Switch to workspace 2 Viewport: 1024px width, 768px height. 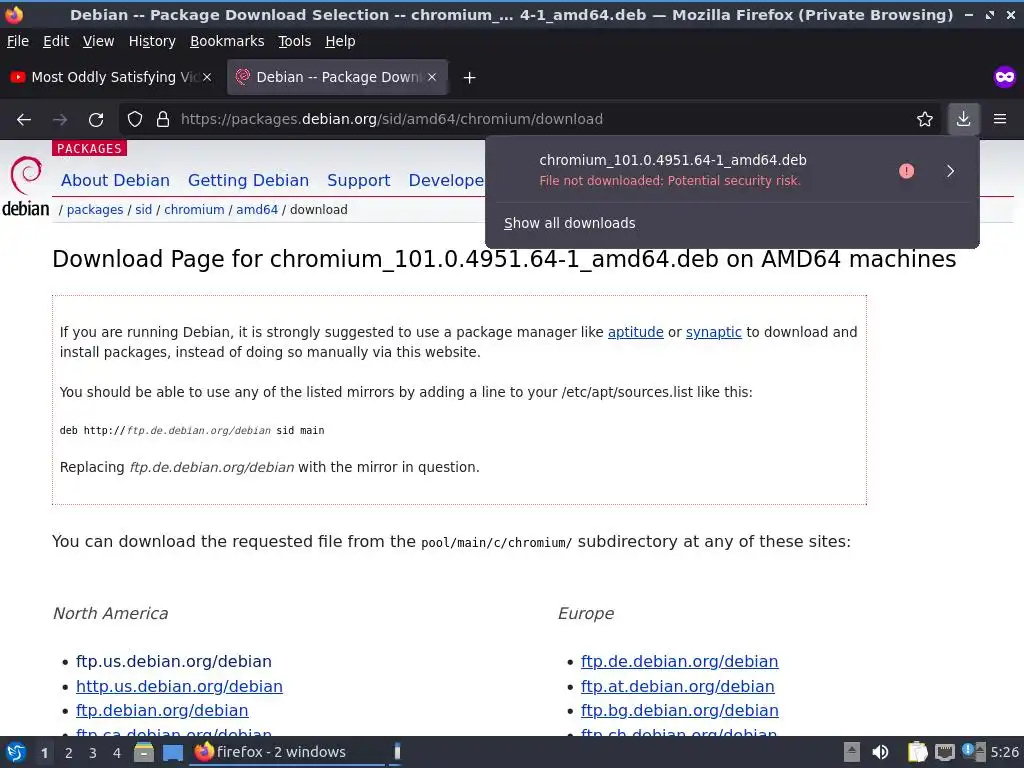click(68, 753)
